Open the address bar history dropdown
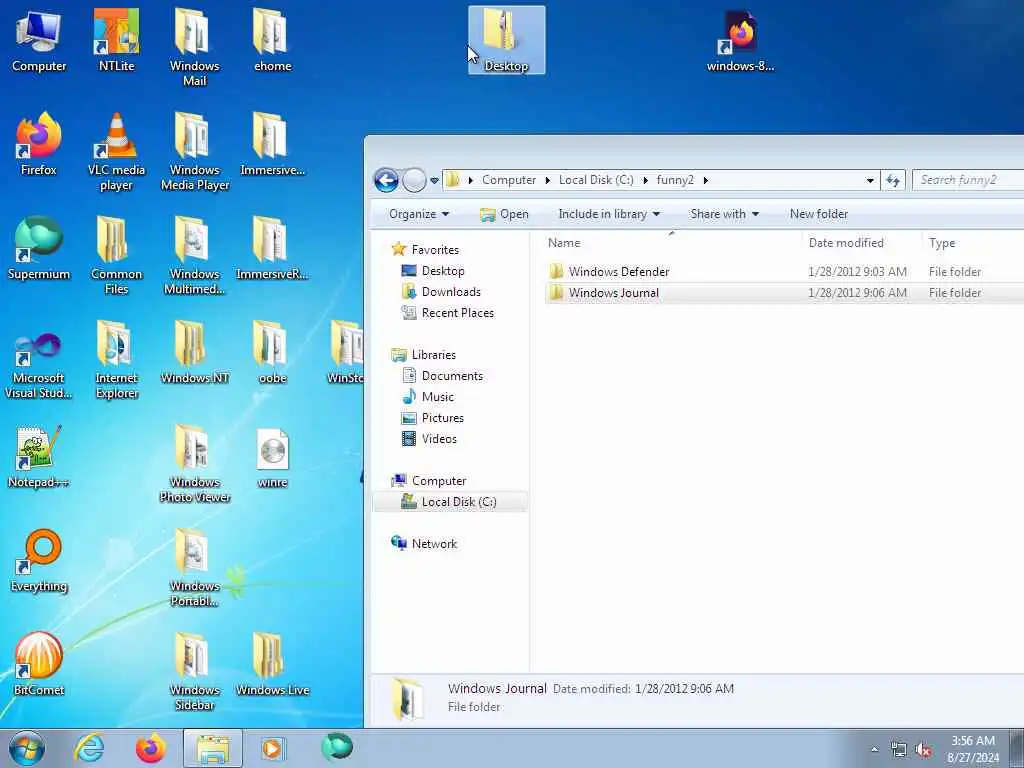The height and width of the screenshot is (768, 1024). [870, 180]
